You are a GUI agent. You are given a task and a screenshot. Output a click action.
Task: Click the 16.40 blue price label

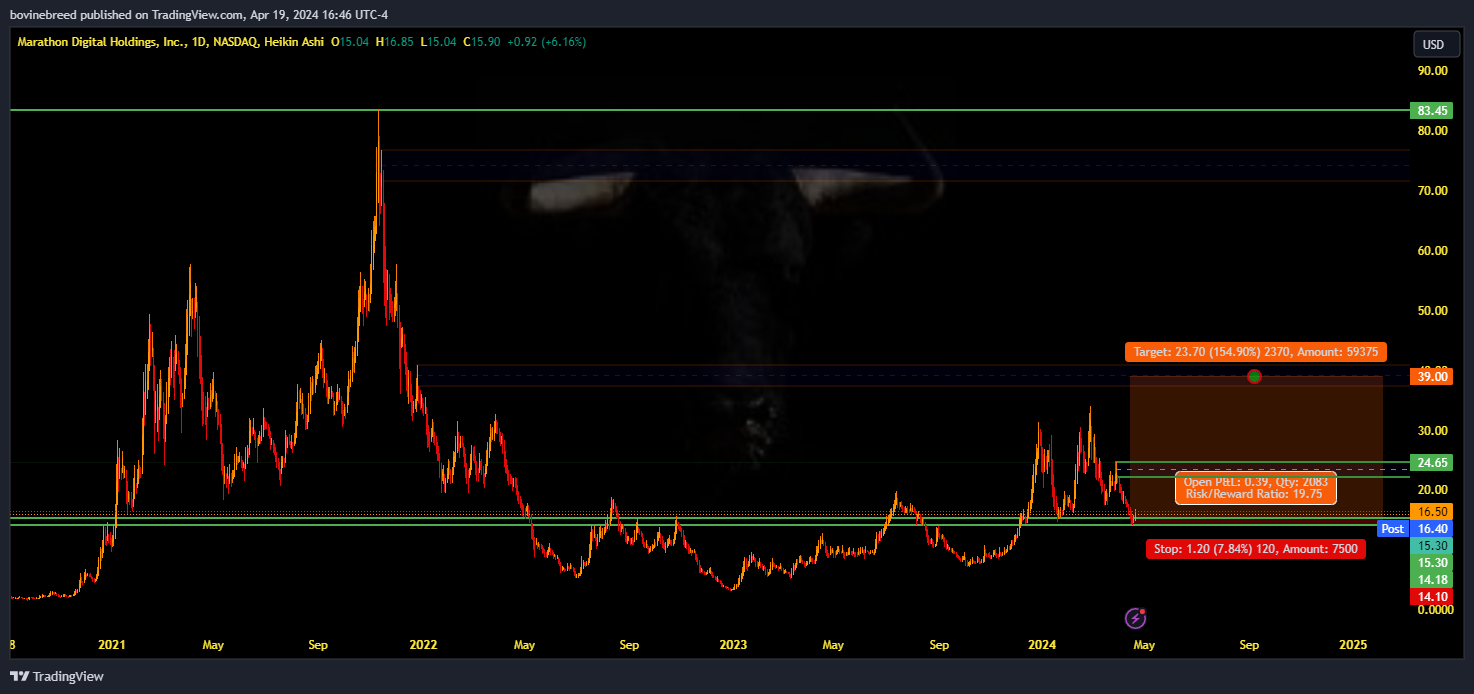[1433, 528]
